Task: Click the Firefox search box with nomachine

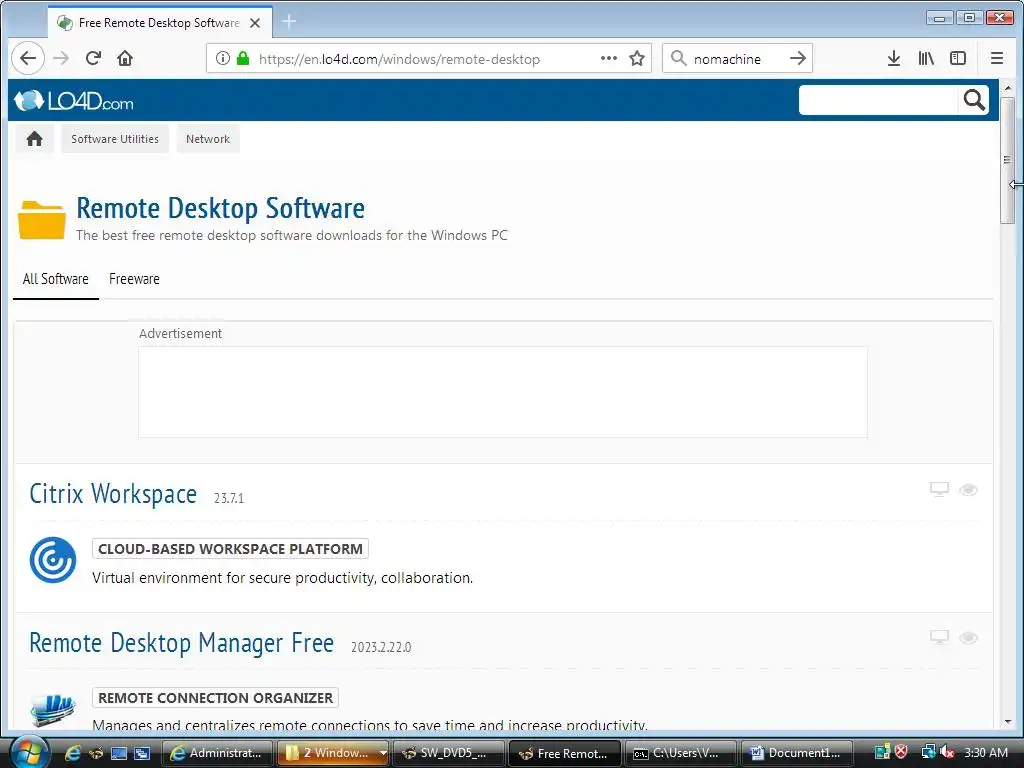Action: [735, 59]
